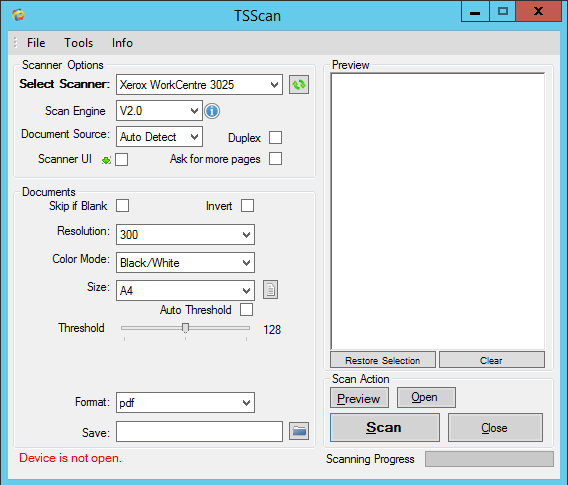Open the Info menu
This screenshot has width=568, height=485.
122,43
